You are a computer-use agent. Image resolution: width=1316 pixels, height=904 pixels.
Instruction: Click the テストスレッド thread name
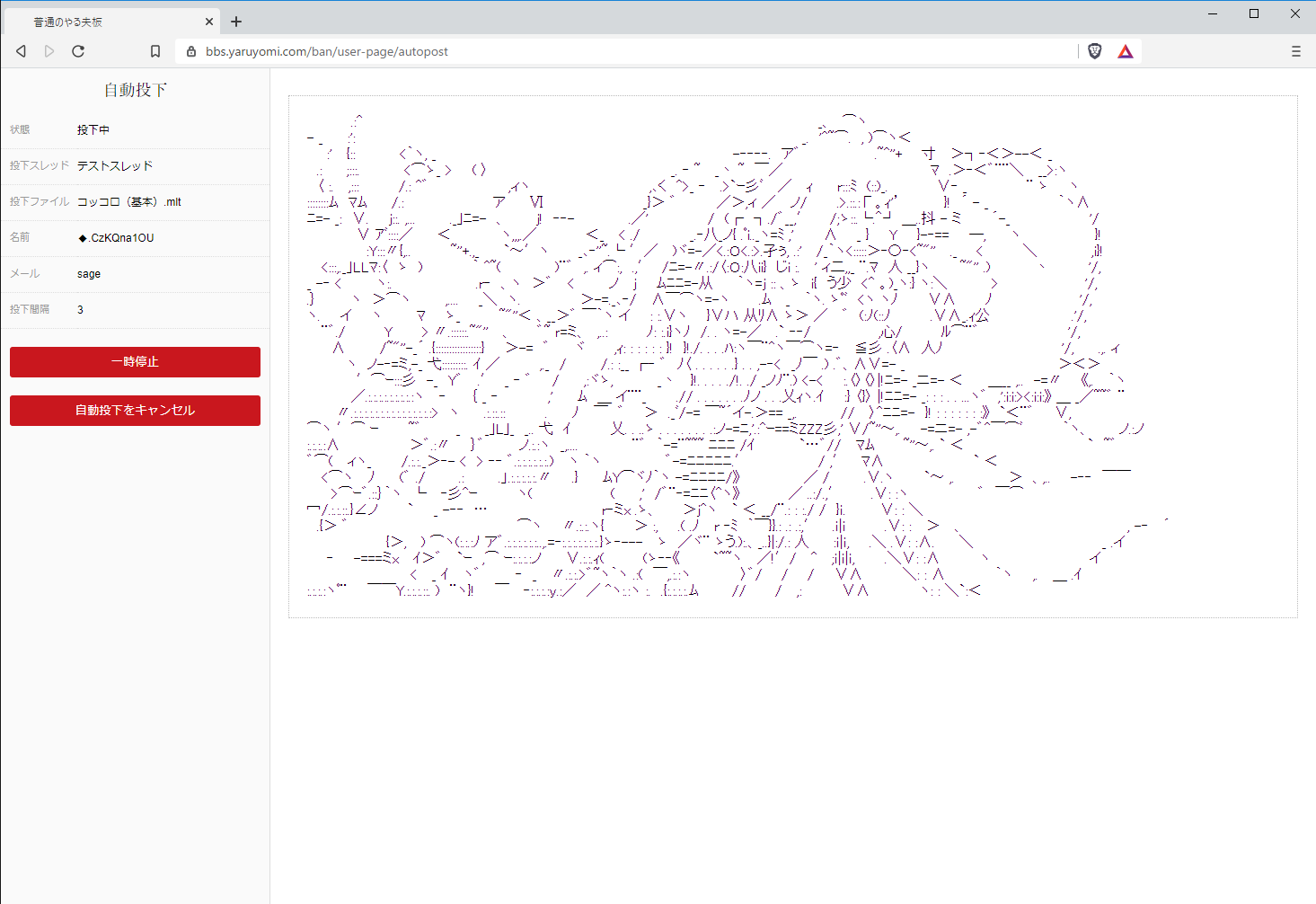pyautogui.click(x=115, y=166)
